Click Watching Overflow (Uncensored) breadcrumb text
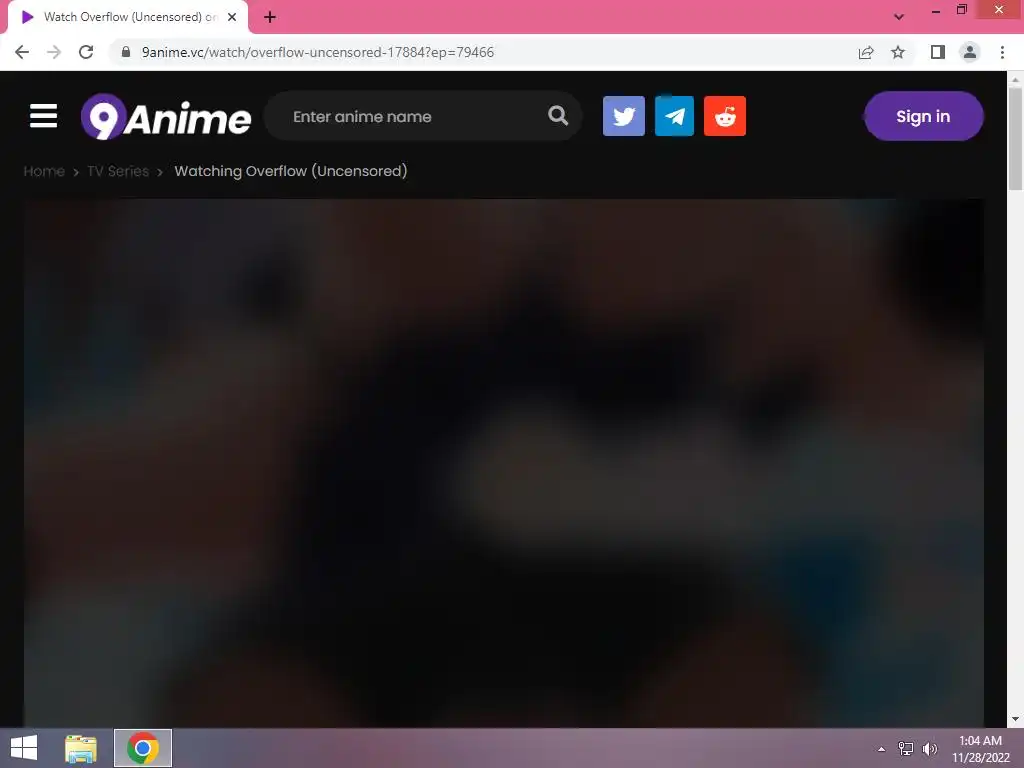Viewport: 1024px width, 768px height. (x=291, y=171)
